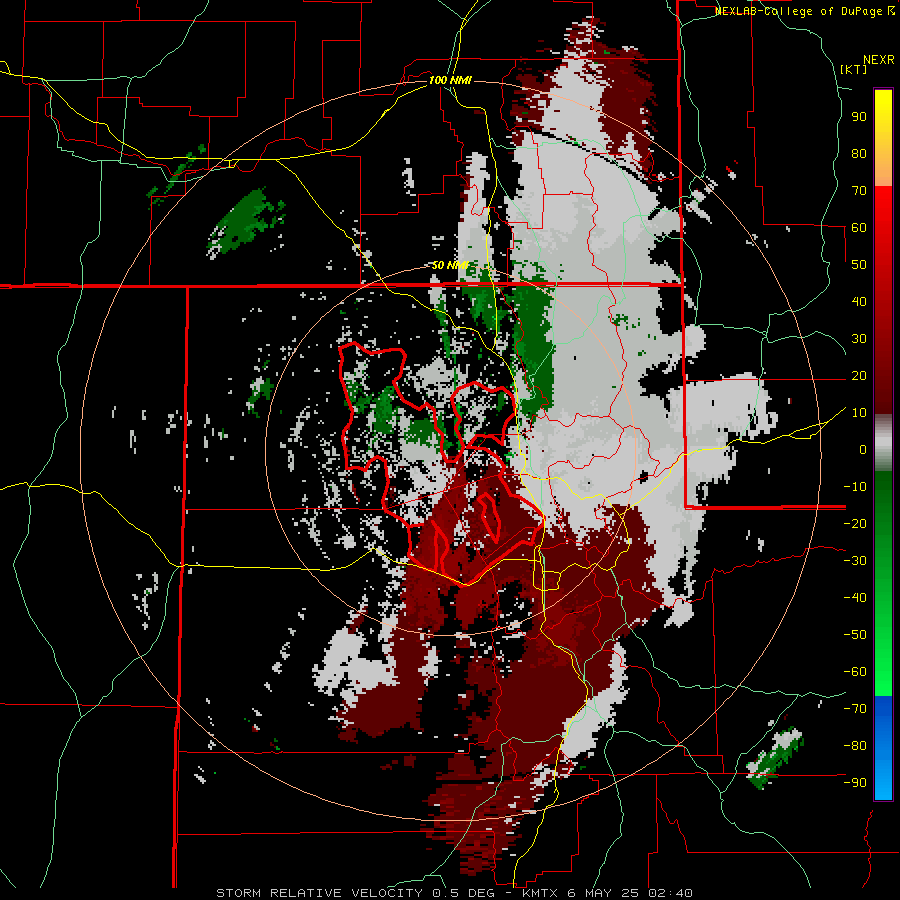Click the positive 10 value on the scale
This screenshot has width=900, height=900.
tap(859, 413)
